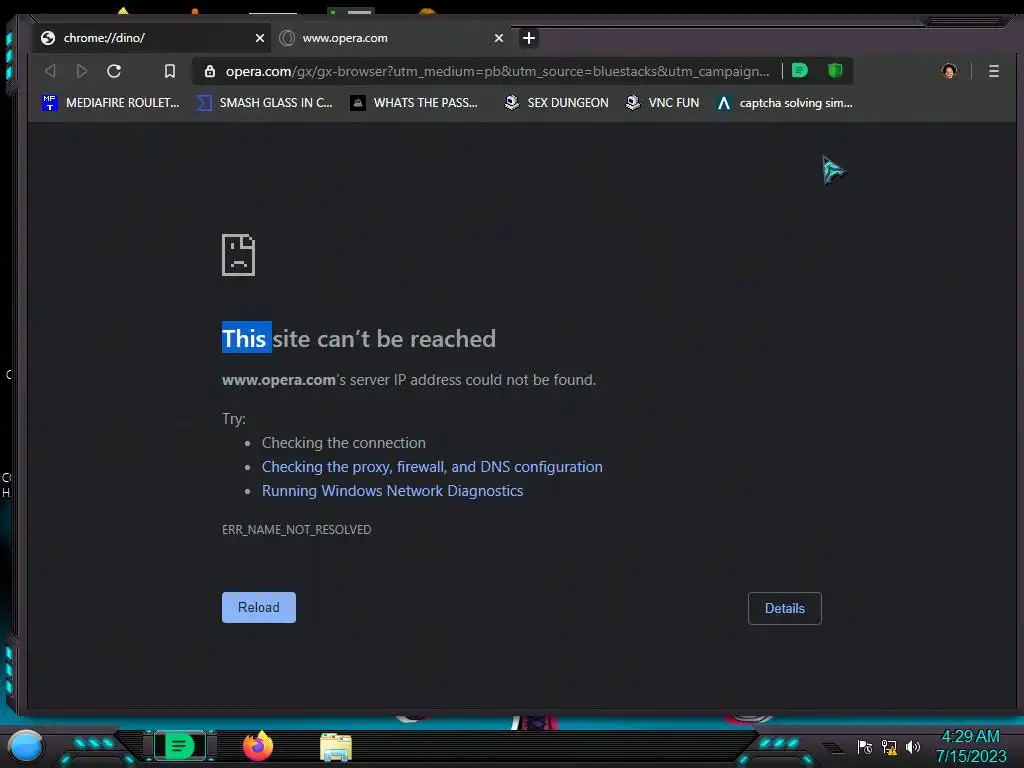
Task: Open the VNC FUN bookmark
Action: tap(662, 103)
